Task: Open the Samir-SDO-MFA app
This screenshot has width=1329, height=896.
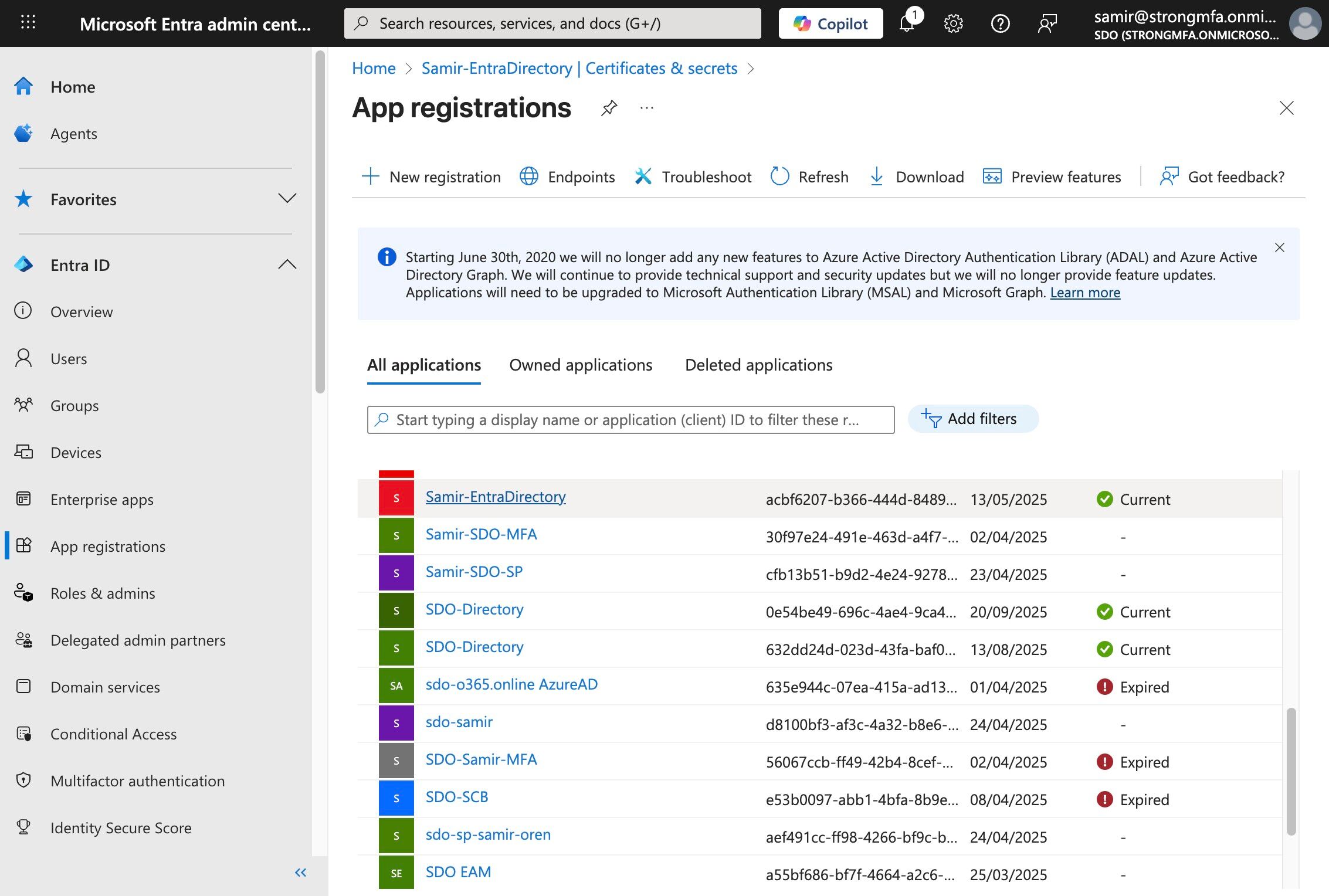Action: click(x=481, y=534)
